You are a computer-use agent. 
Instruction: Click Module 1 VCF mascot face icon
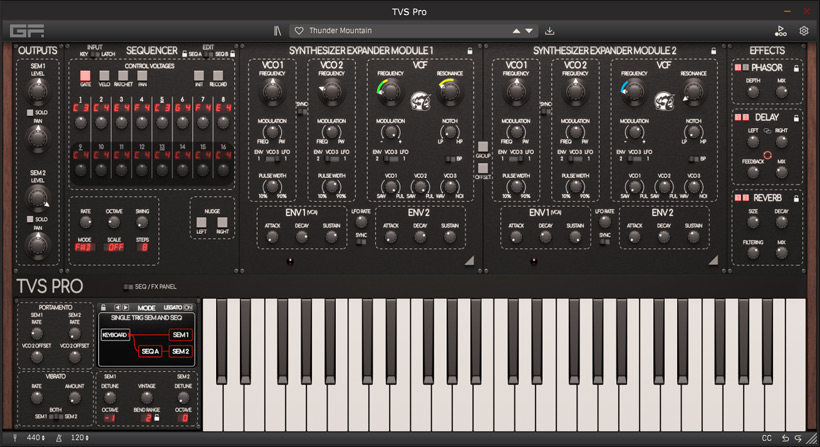click(x=420, y=100)
